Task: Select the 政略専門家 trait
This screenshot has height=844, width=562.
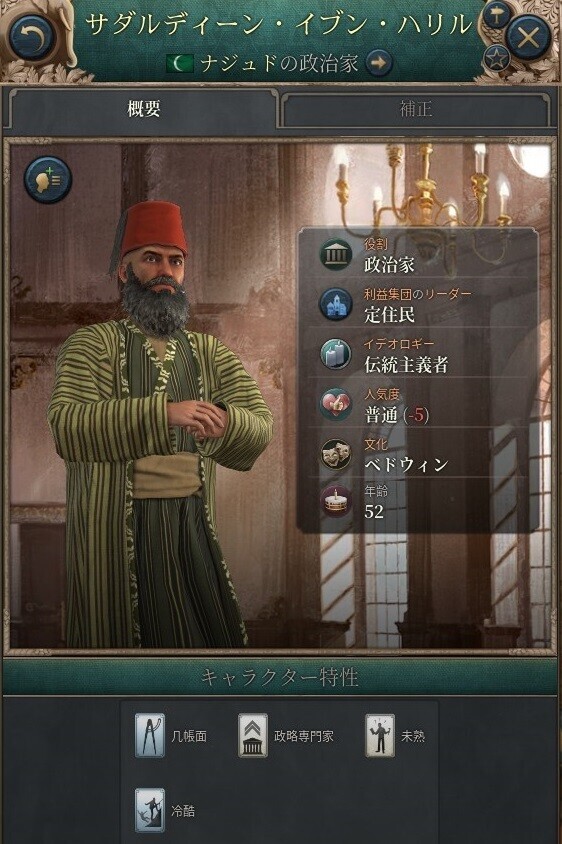Action: tap(286, 736)
